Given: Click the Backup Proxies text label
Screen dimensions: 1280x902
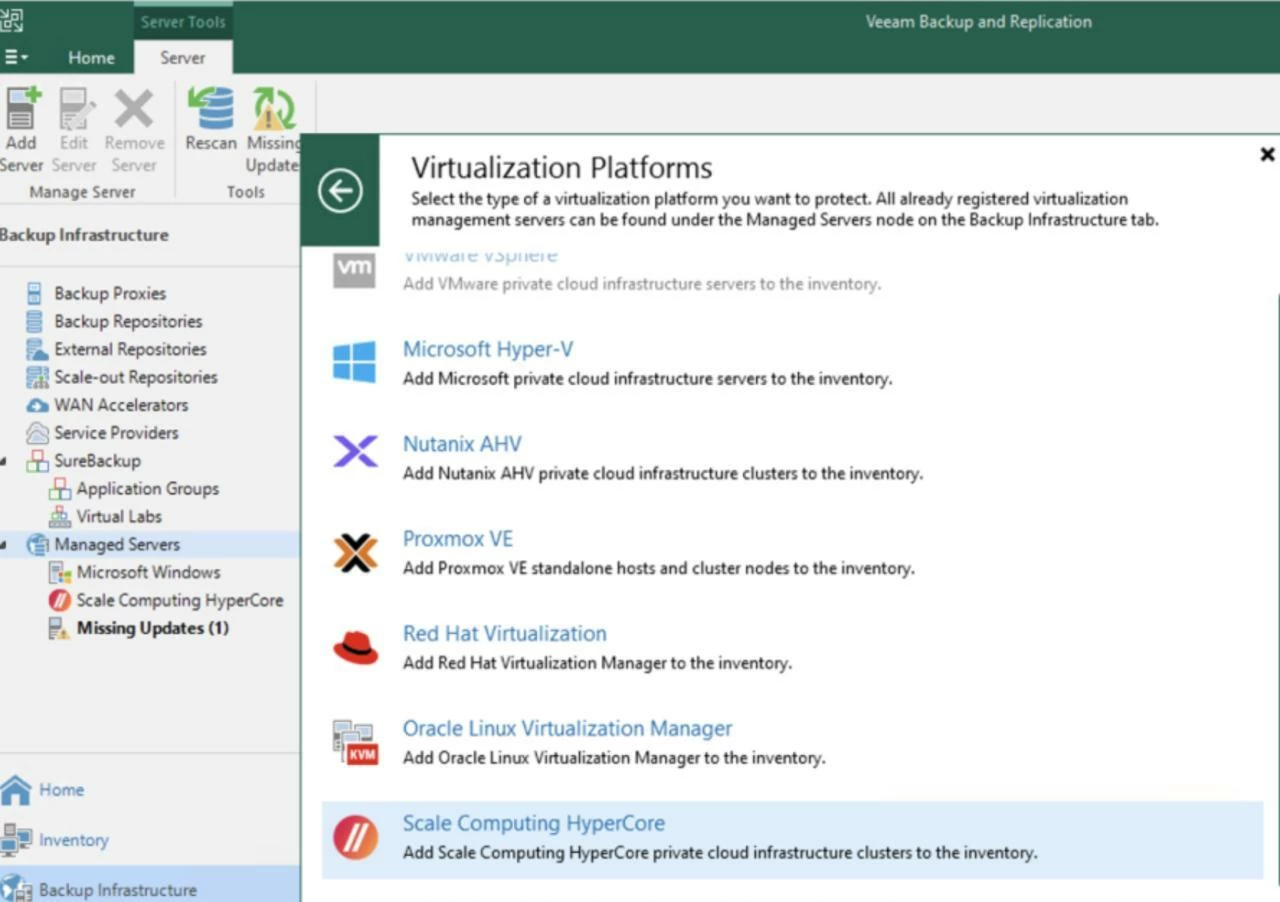Looking at the screenshot, I should (110, 294).
